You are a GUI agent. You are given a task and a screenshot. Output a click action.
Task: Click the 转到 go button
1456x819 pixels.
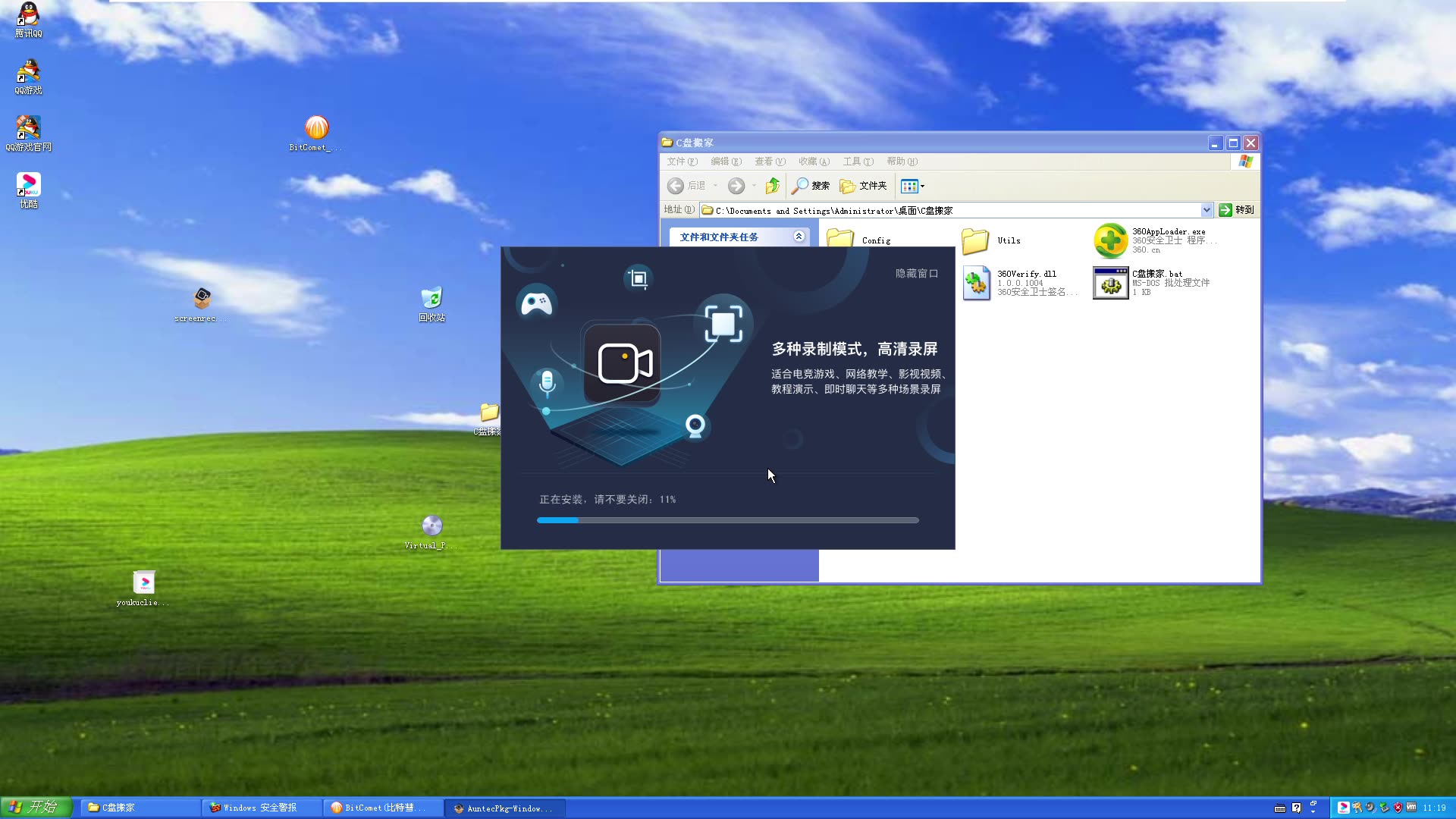(x=1236, y=210)
